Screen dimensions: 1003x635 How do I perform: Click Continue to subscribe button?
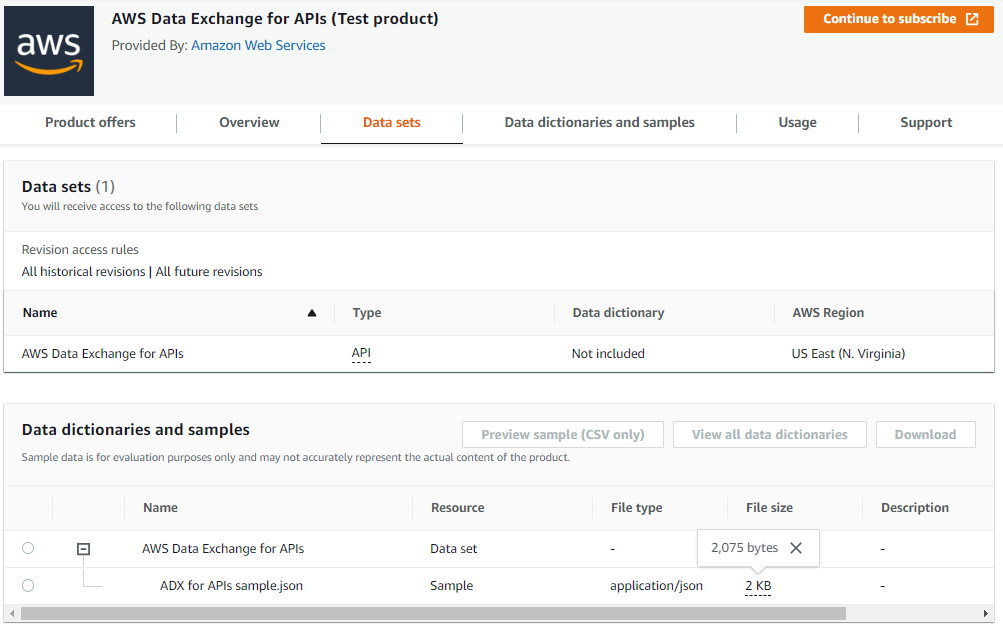898,19
